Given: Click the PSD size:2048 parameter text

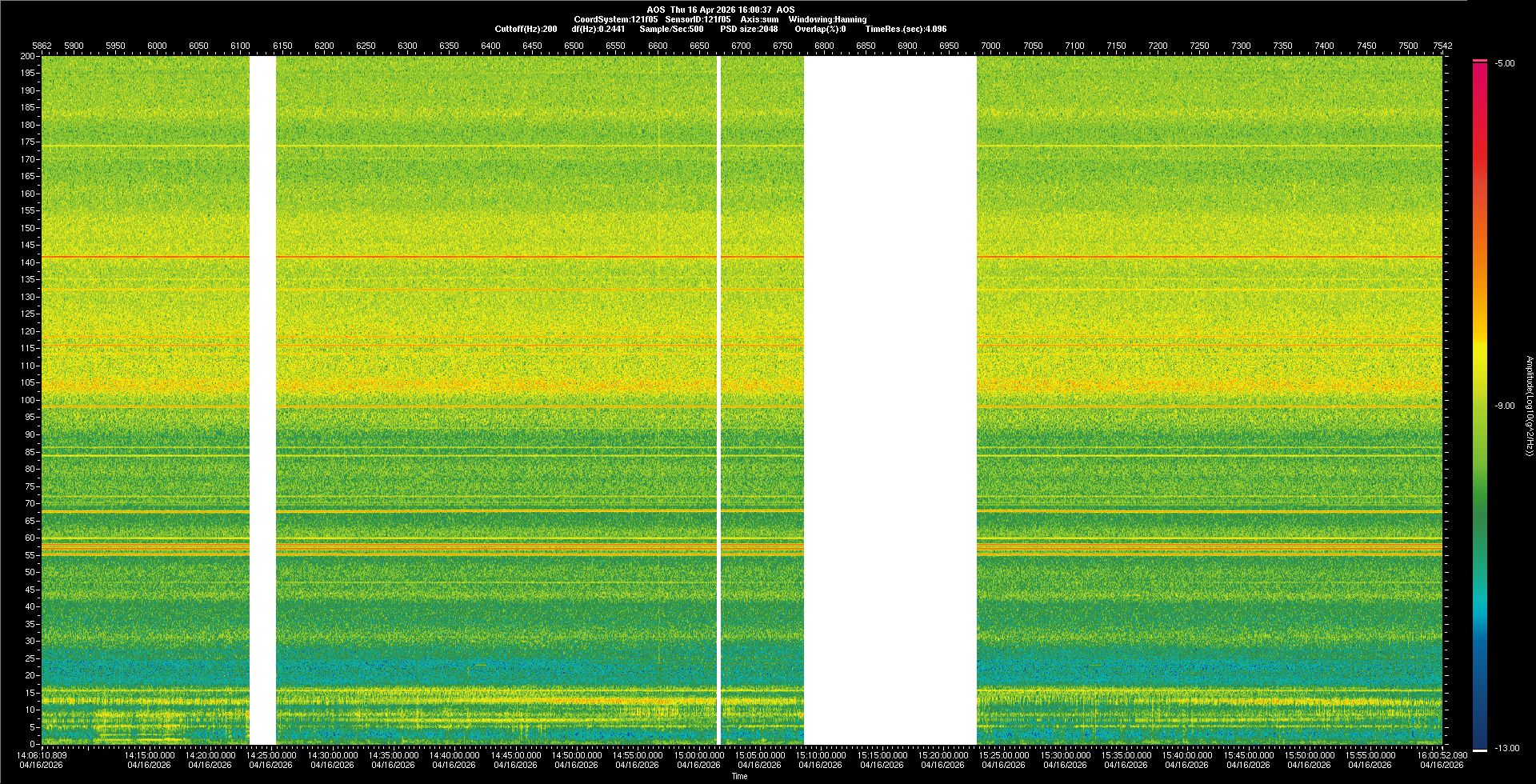Looking at the screenshot, I should [x=749, y=29].
